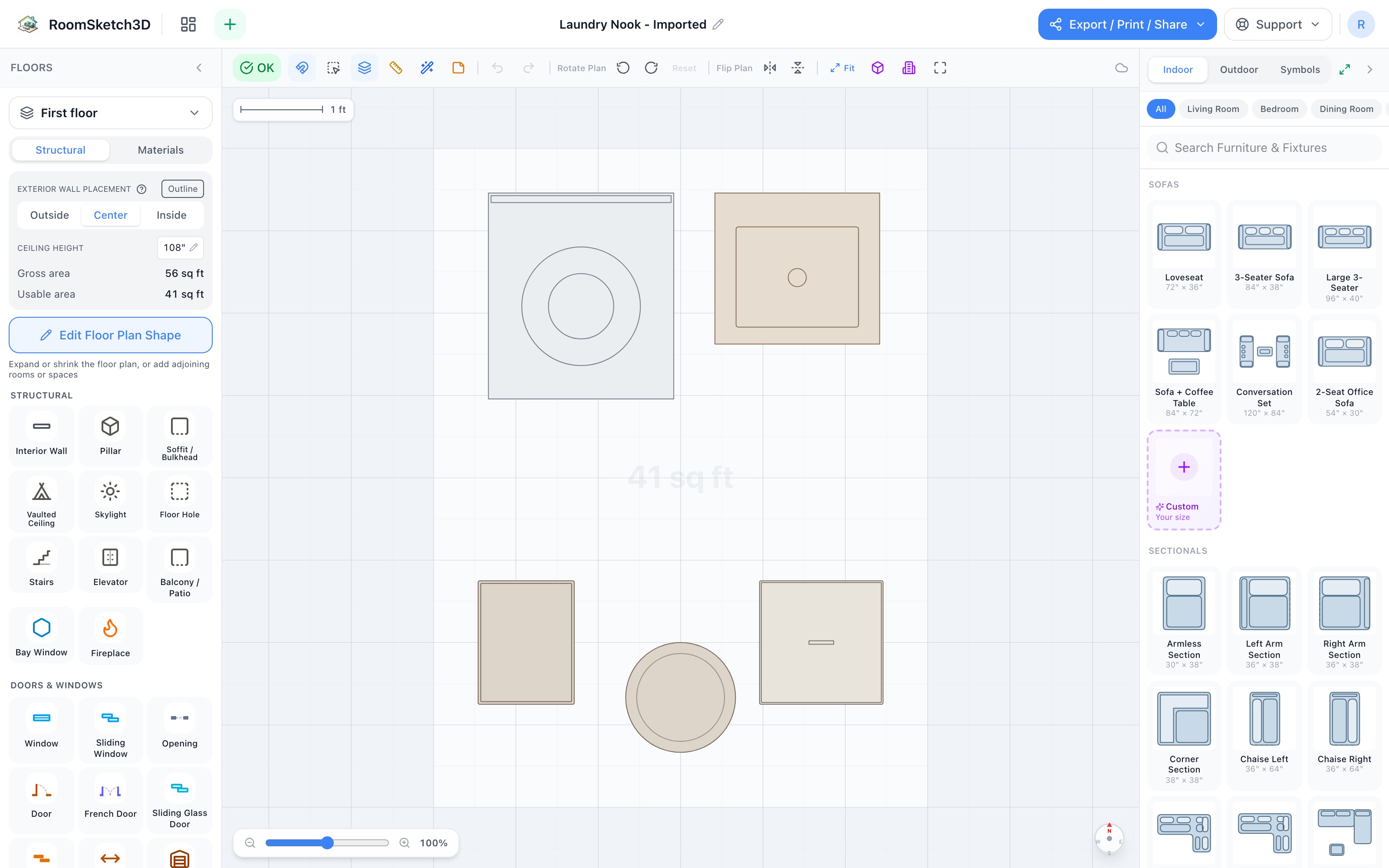Undo the last action
1389x868 pixels.
[497, 68]
